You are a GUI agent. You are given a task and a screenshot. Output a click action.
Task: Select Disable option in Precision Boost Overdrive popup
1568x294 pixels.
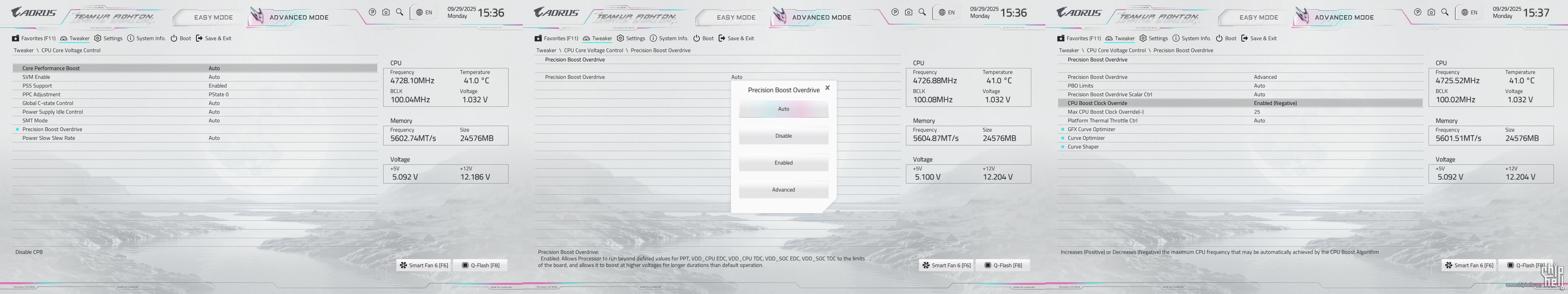click(783, 136)
